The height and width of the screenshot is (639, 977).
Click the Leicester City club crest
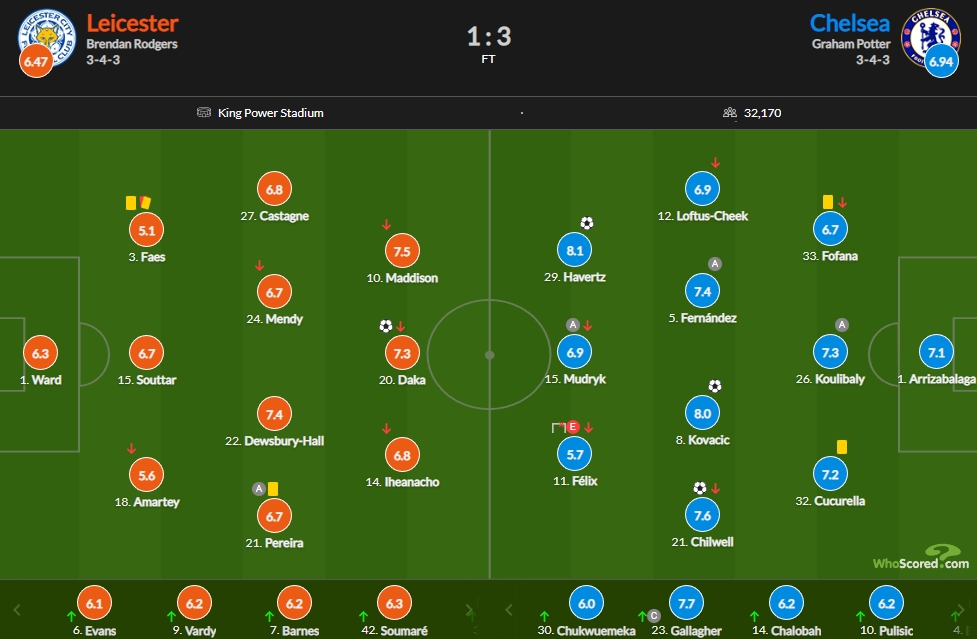48,34
